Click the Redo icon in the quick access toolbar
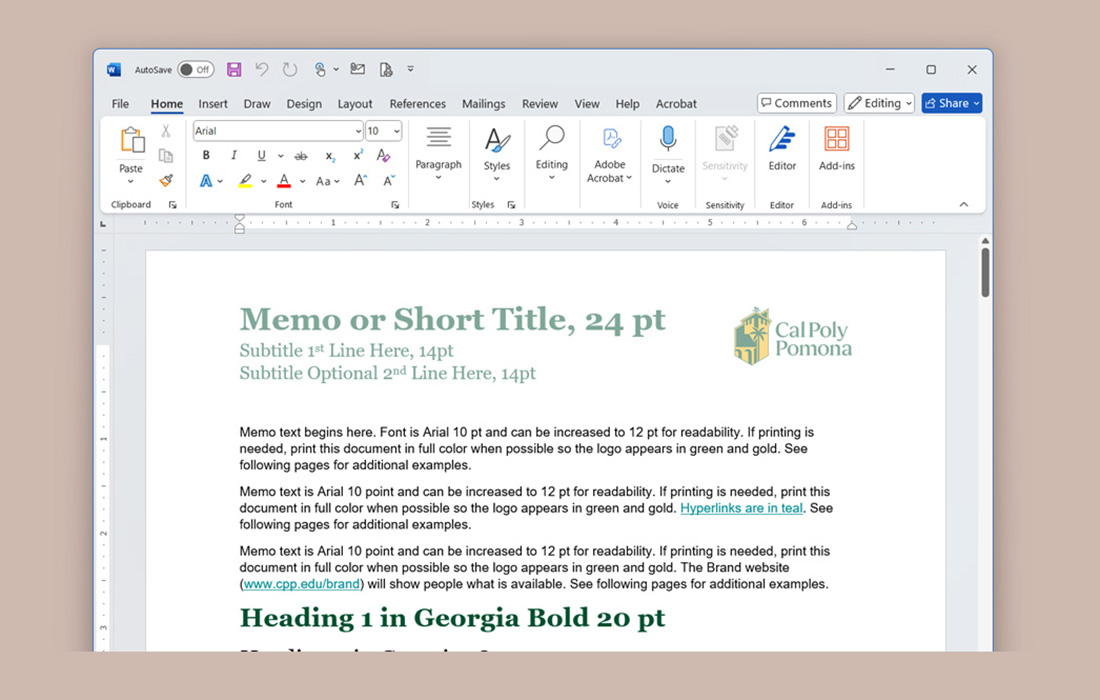This screenshot has height=700, width=1100. point(290,69)
